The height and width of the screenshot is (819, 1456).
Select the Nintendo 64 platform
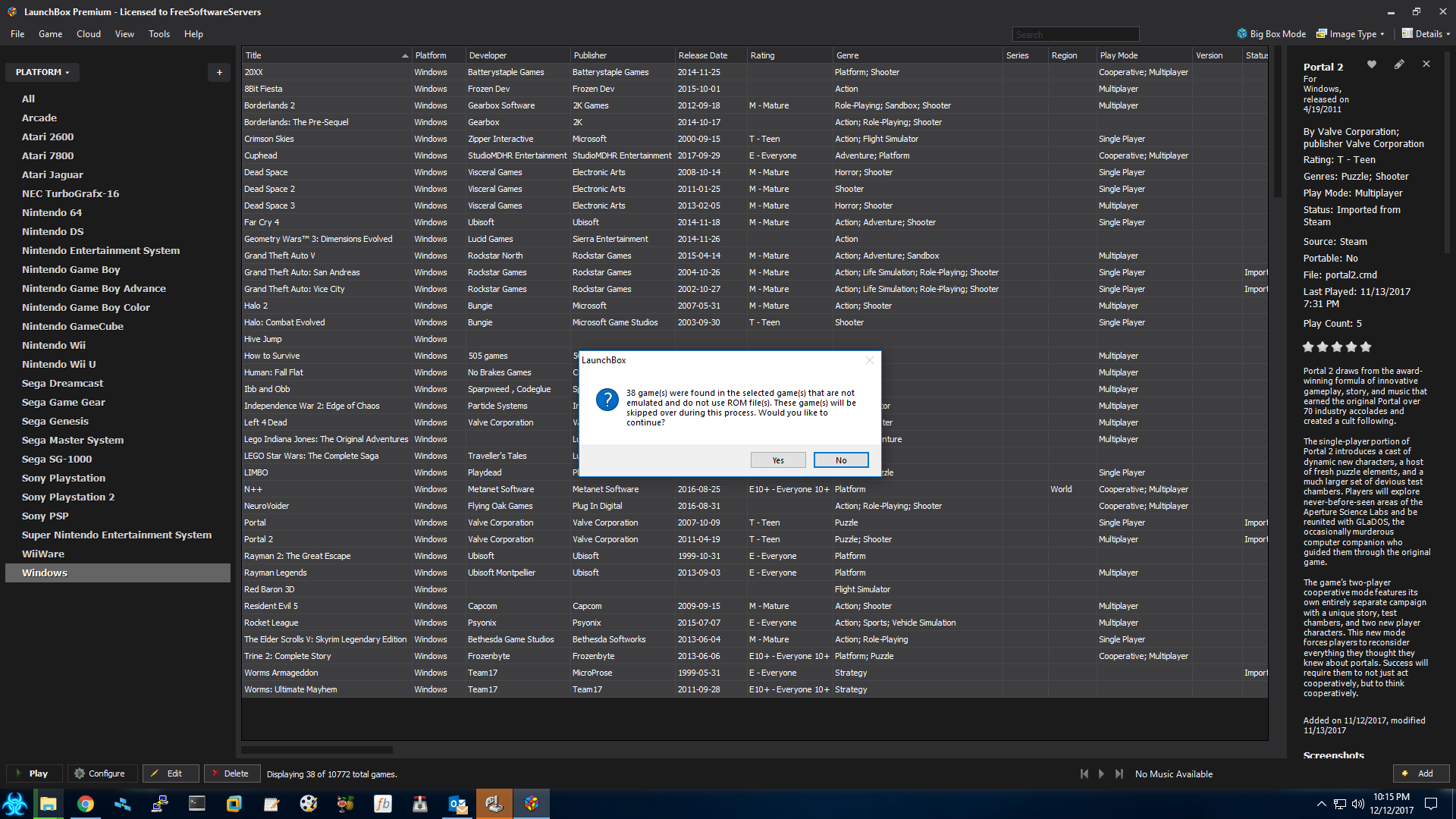pyautogui.click(x=52, y=212)
